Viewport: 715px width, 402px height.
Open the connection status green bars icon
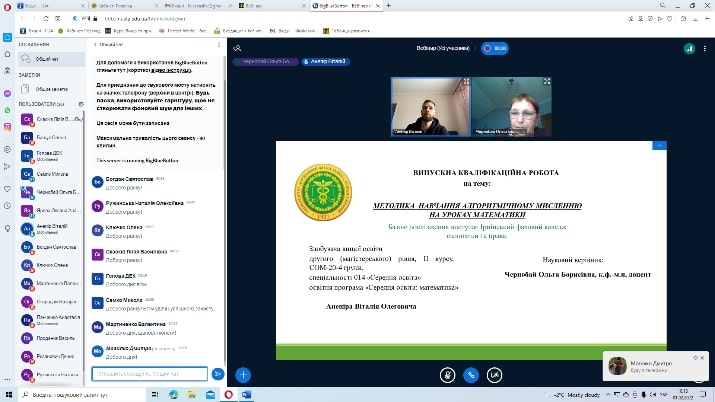[x=689, y=48]
